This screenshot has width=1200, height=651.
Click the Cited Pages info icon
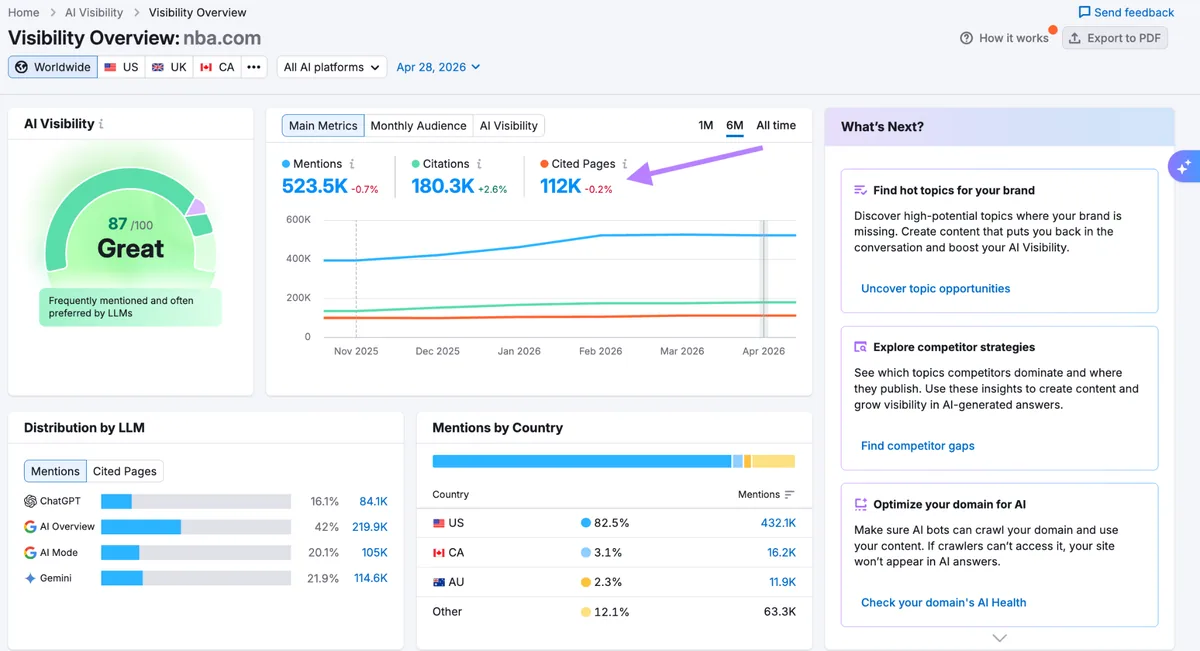[625, 164]
